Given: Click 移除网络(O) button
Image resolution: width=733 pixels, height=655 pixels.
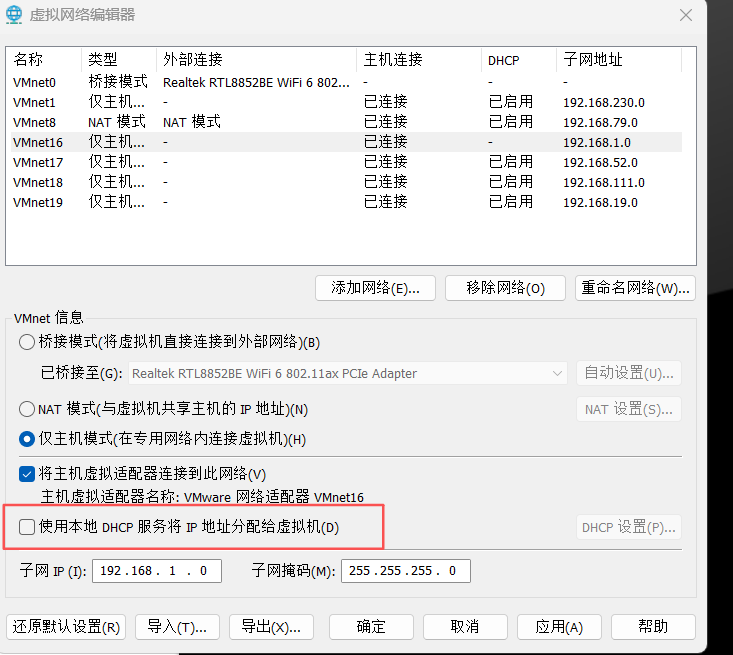Looking at the screenshot, I should tap(505, 288).
